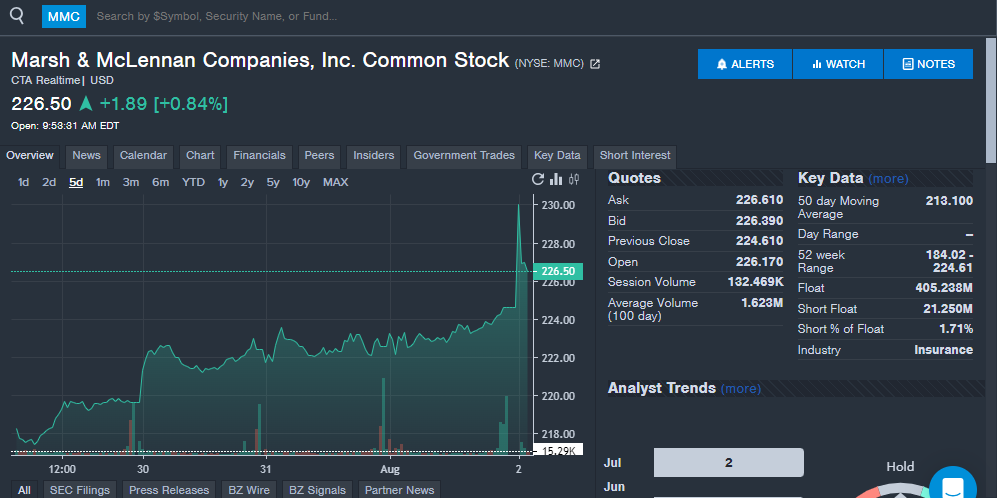Image resolution: width=997 pixels, height=498 pixels.
Task: Switch to bar chart style icon
Action: coord(556,179)
